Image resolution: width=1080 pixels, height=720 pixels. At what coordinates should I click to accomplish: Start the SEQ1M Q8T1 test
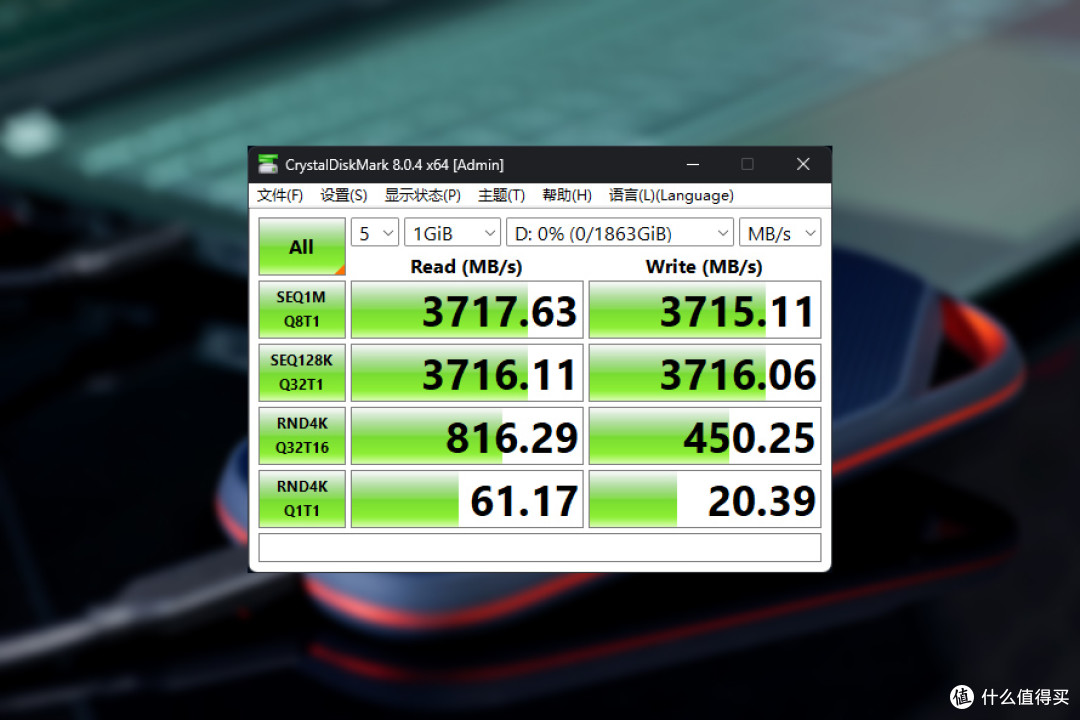click(x=302, y=309)
